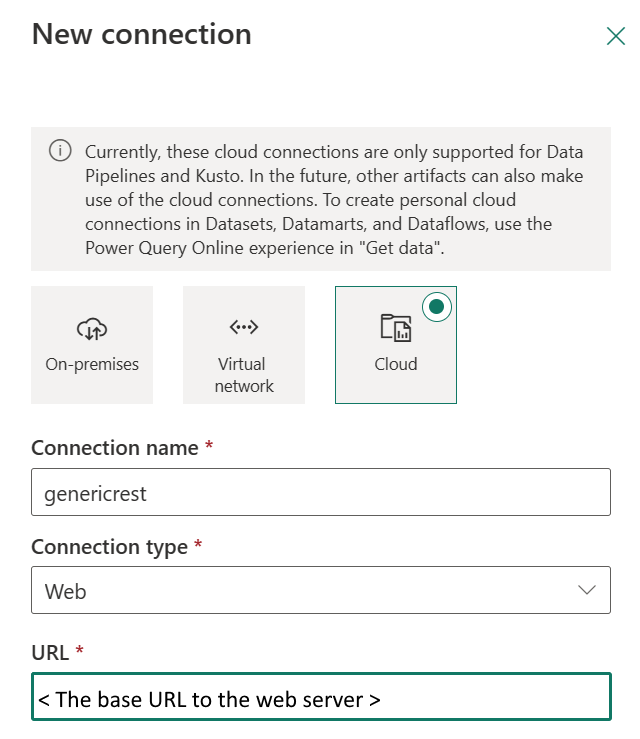The height and width of the screenshot is (739, 640).
Task: Click the New connection heading
Action: click(x=142, y=34)
